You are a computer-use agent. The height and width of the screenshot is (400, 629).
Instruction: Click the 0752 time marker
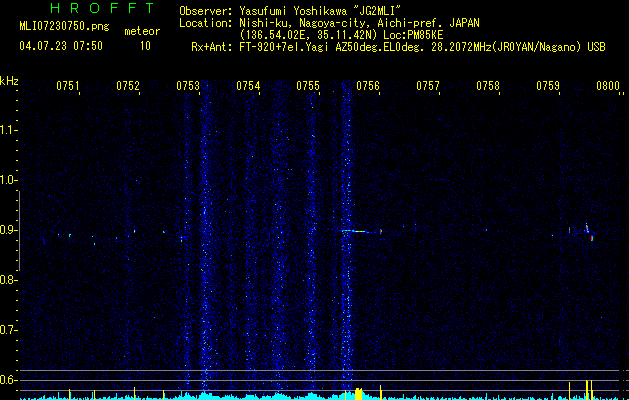128,86
